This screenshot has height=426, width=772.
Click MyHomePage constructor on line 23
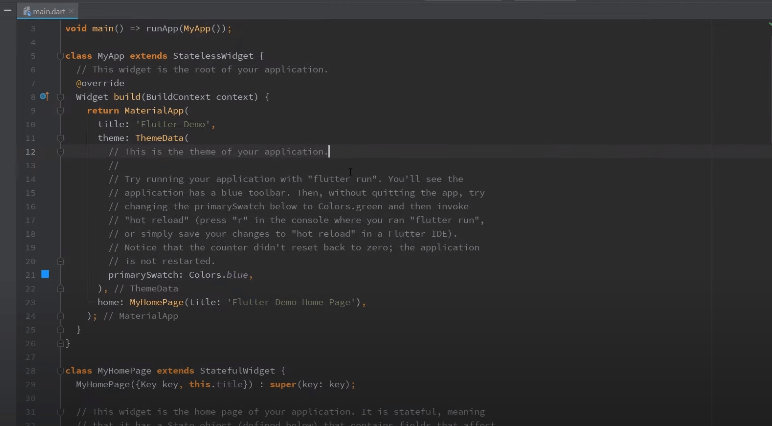click(157, 302)
